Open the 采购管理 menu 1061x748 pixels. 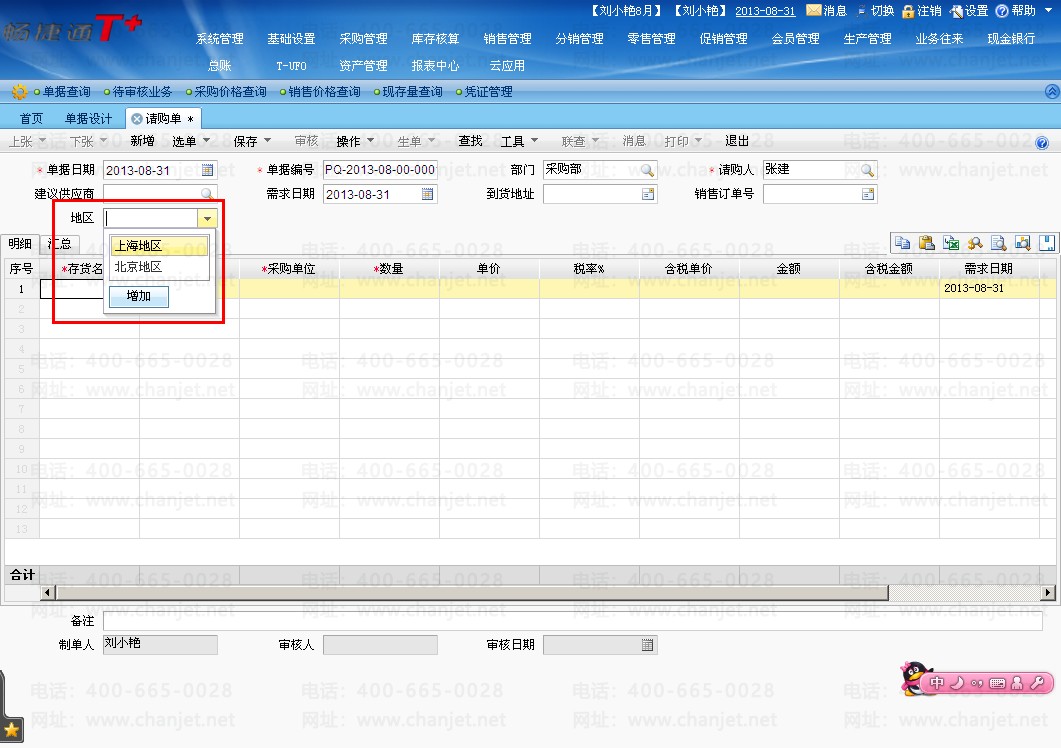point(363,39)
